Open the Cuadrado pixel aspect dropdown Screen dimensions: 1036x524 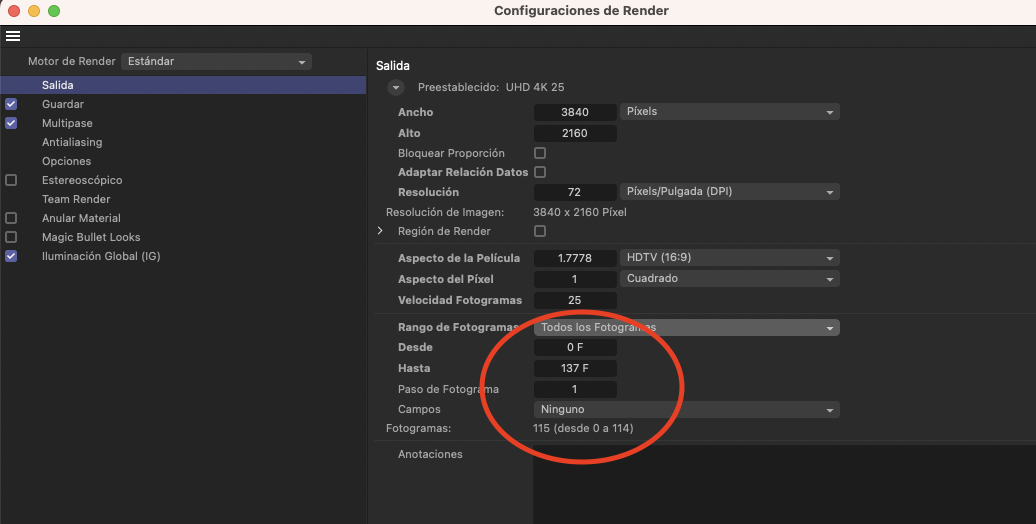(729, 279)
